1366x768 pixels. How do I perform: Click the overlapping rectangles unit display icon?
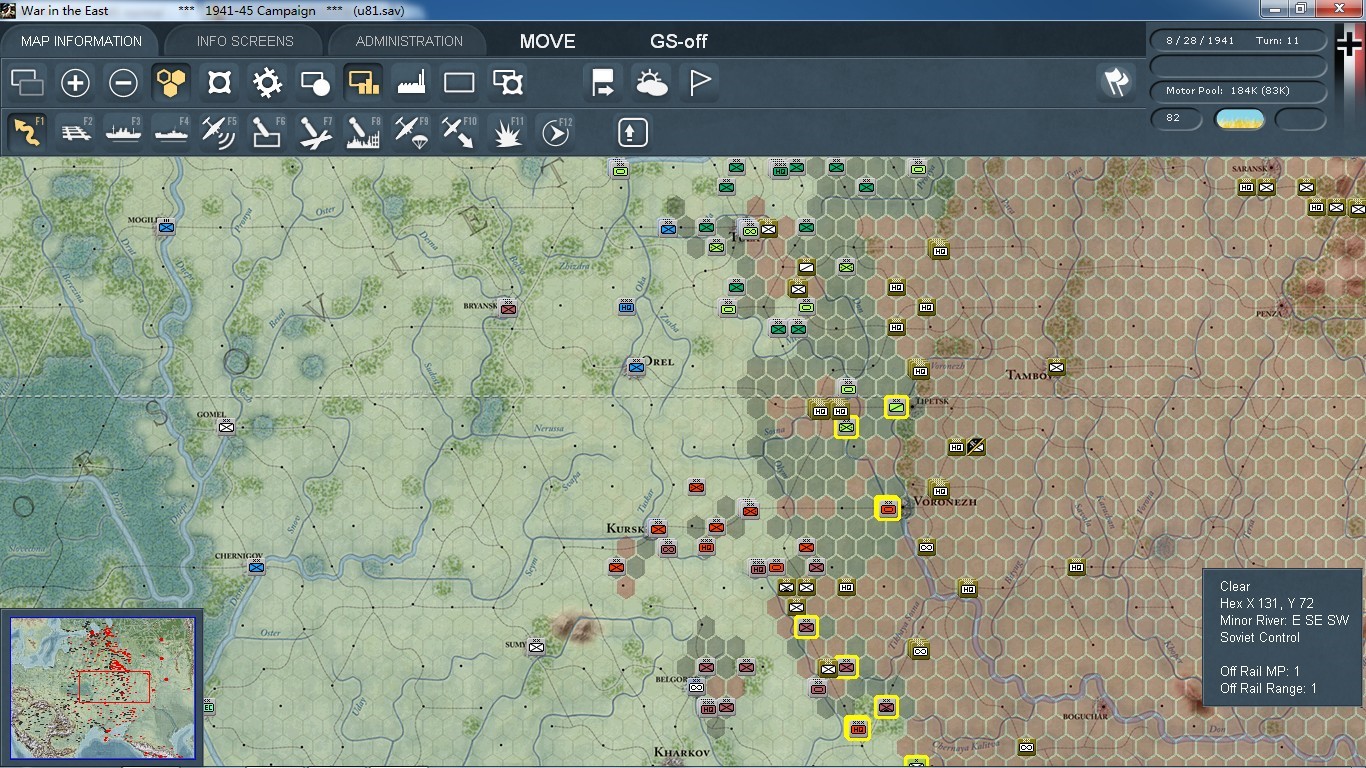[27, 83]
